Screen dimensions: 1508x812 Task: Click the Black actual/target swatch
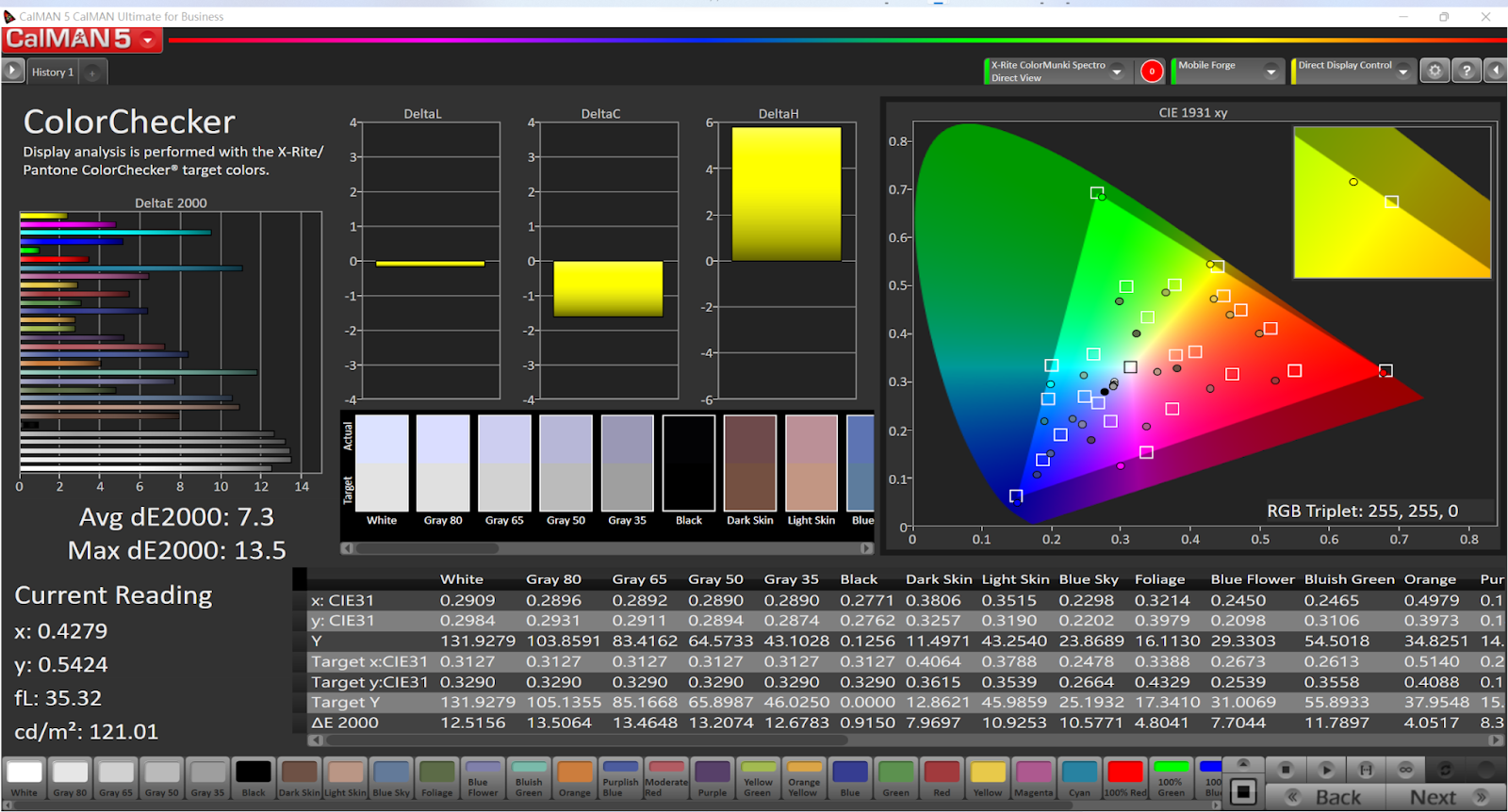(689, 463)
